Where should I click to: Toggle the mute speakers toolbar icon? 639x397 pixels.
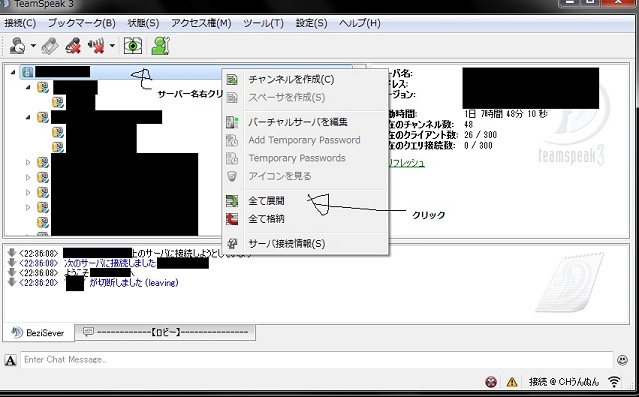(96, 46)
